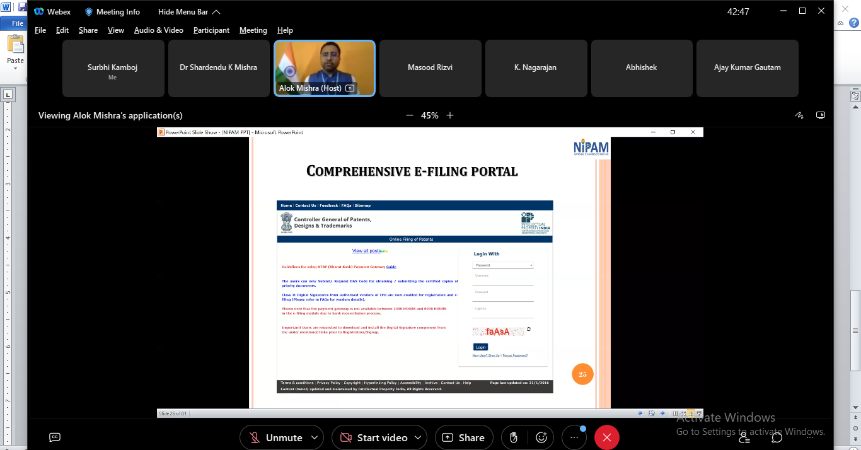This screenshot has width=861, height=450.
Task: Open the Participant menu
Action: pos(211,30)
